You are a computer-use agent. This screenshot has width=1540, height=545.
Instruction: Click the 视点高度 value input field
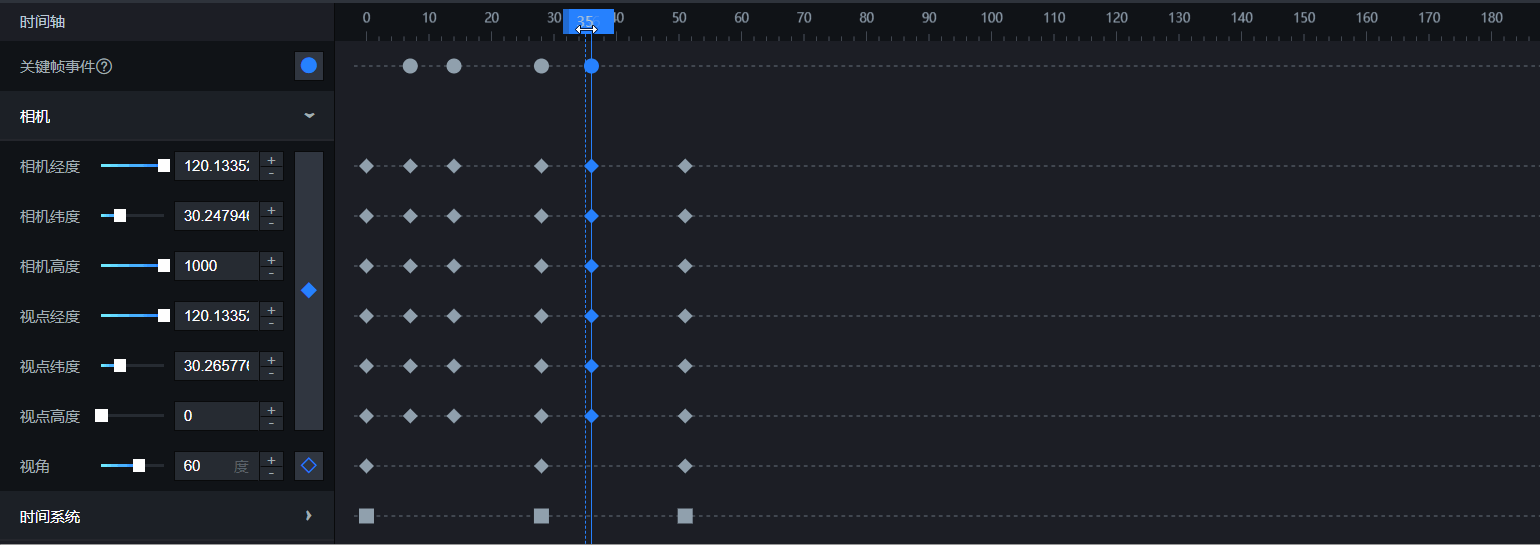coord(216,416)
